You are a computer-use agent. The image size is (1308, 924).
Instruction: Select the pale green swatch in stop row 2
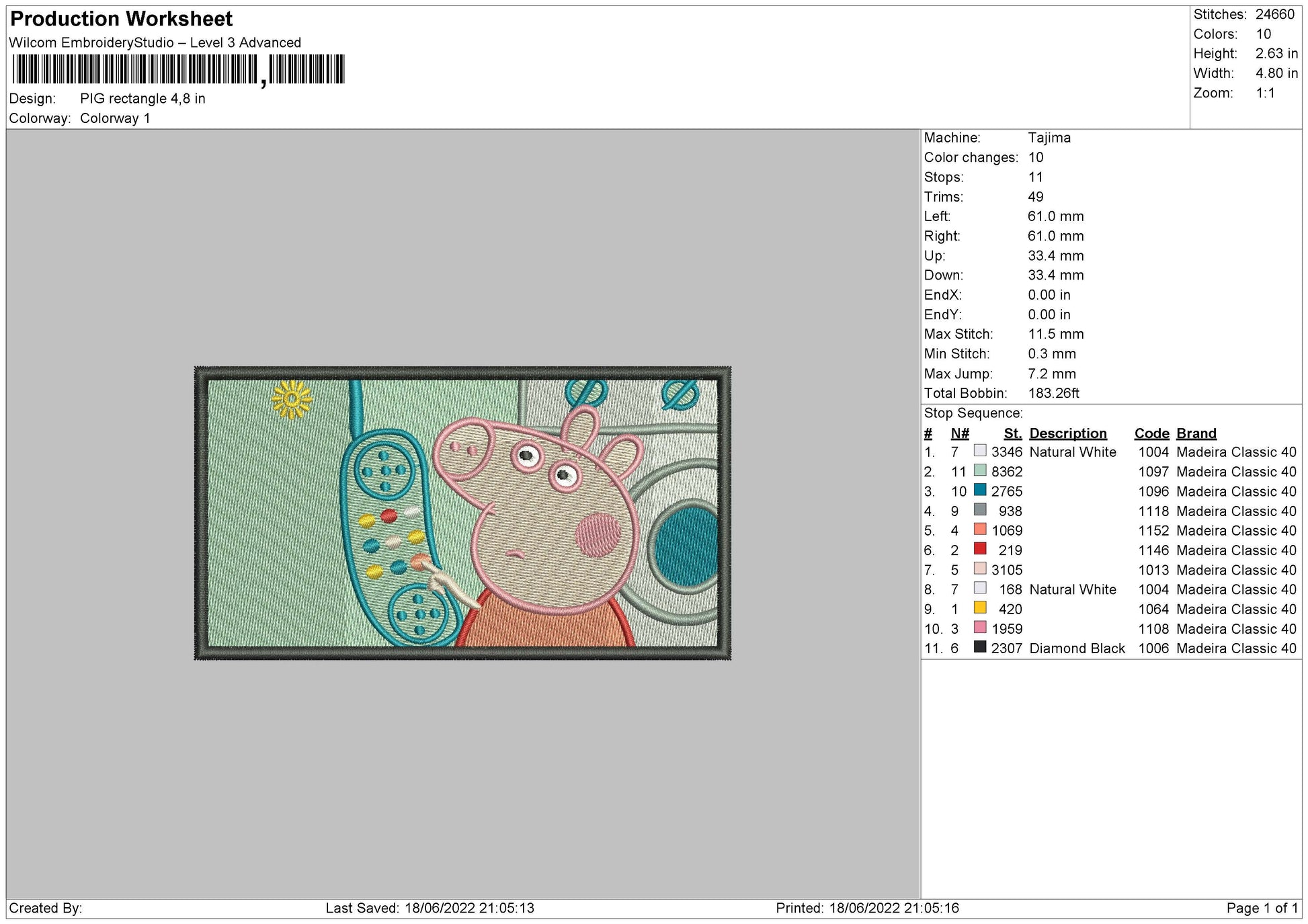(x=981, y=472)
